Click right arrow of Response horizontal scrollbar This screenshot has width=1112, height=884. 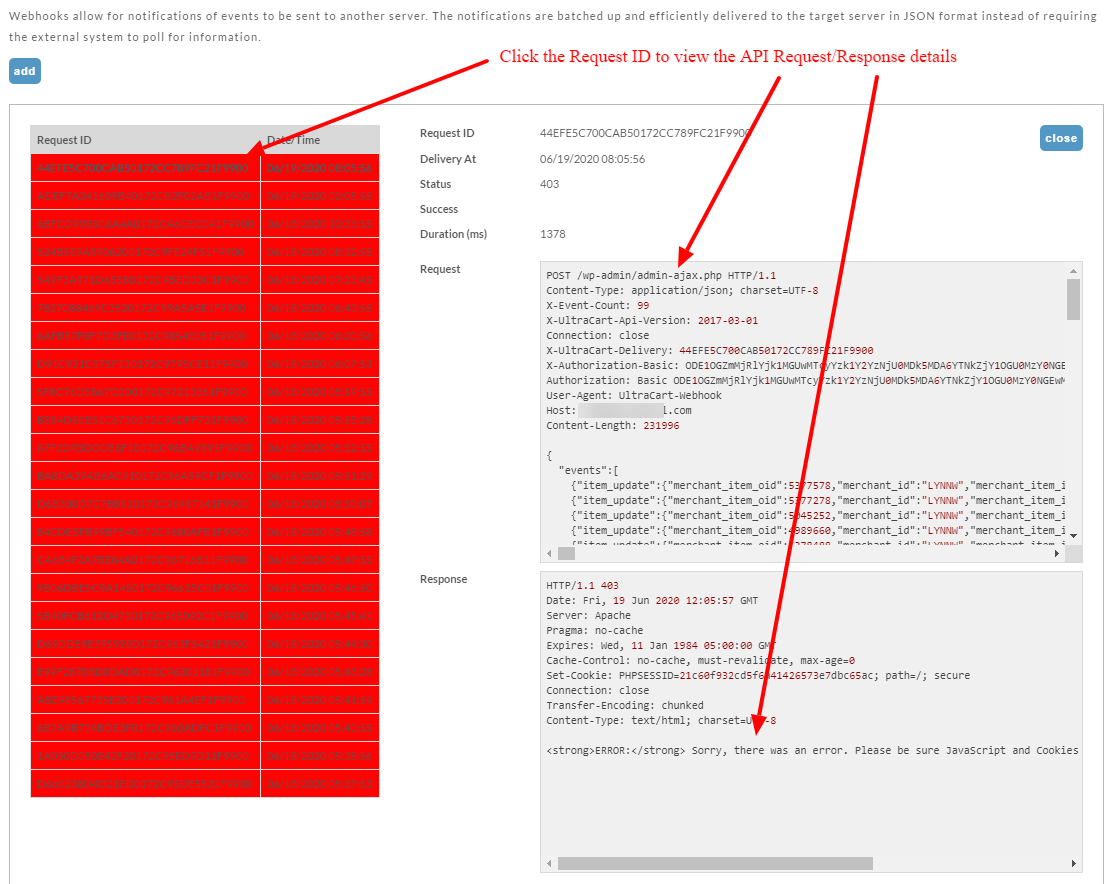pyautogui.click(x=1074, y=863)
